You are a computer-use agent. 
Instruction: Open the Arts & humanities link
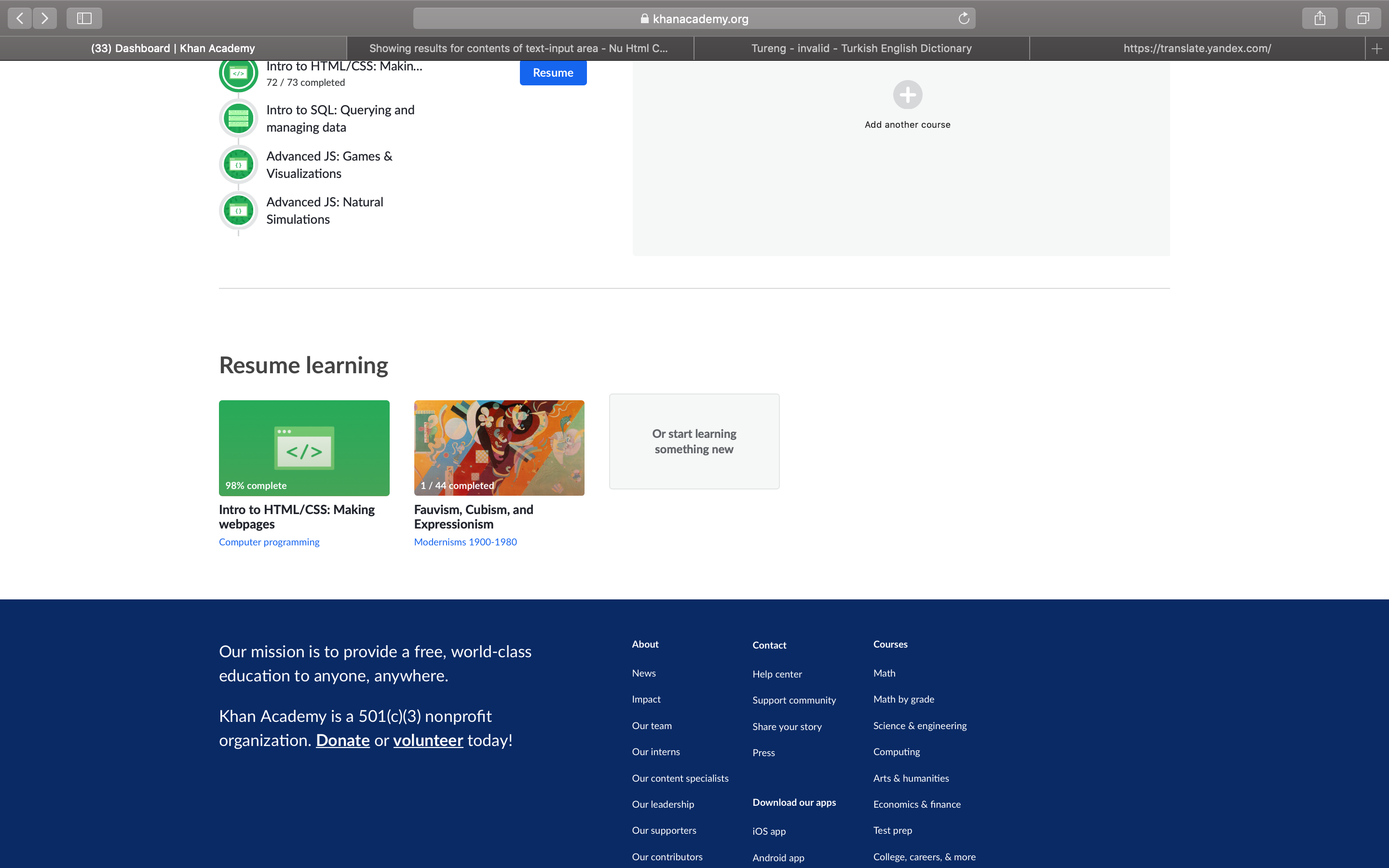(911, 778)
